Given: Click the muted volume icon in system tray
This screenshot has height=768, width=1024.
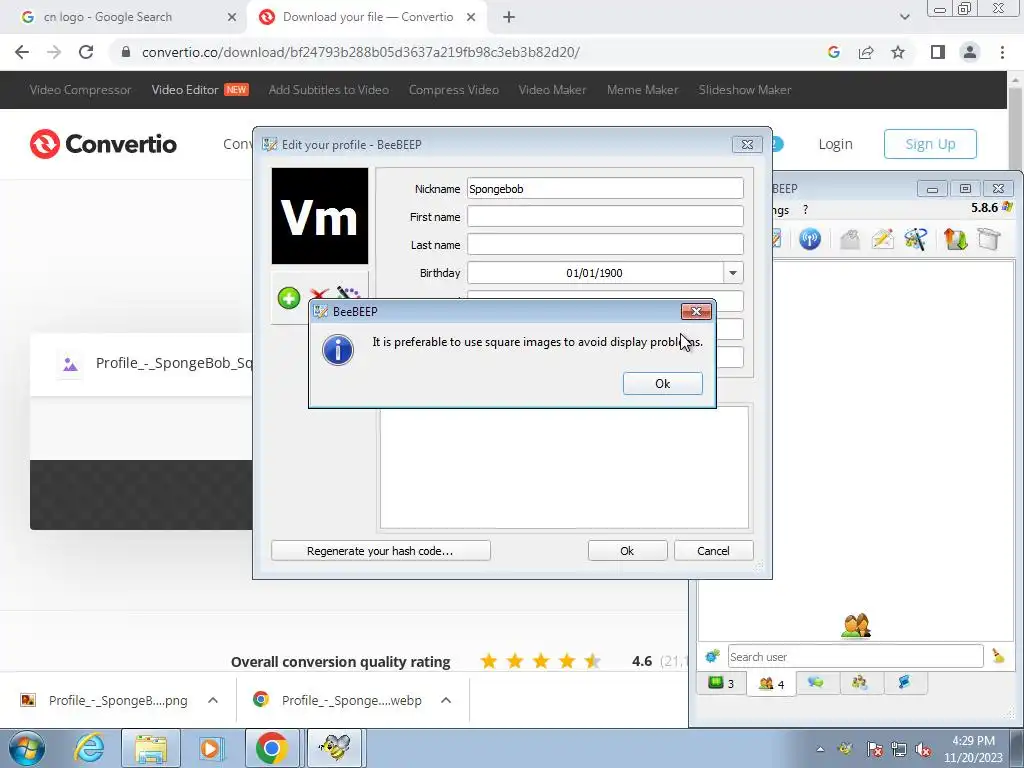Looking at the screenshot, I should tap(923, 749).
